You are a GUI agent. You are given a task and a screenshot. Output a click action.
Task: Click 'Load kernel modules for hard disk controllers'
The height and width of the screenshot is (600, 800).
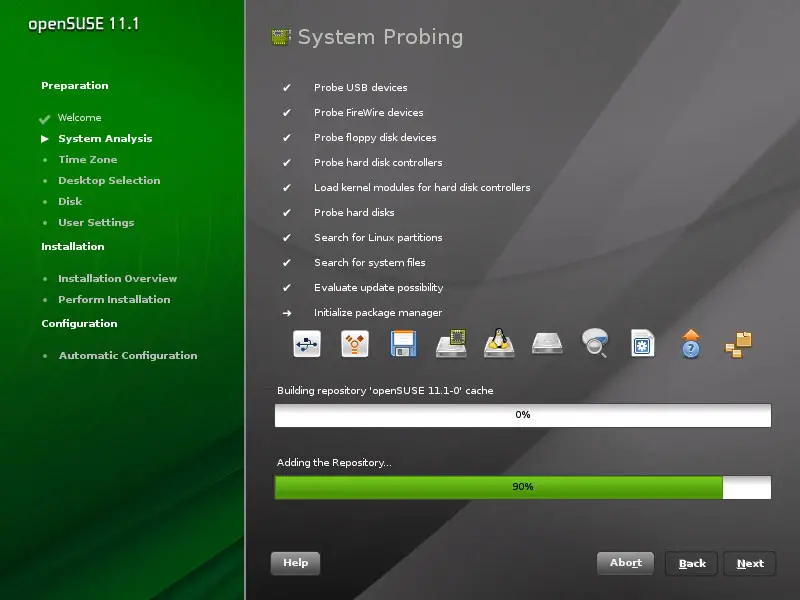tap(422, 188)
